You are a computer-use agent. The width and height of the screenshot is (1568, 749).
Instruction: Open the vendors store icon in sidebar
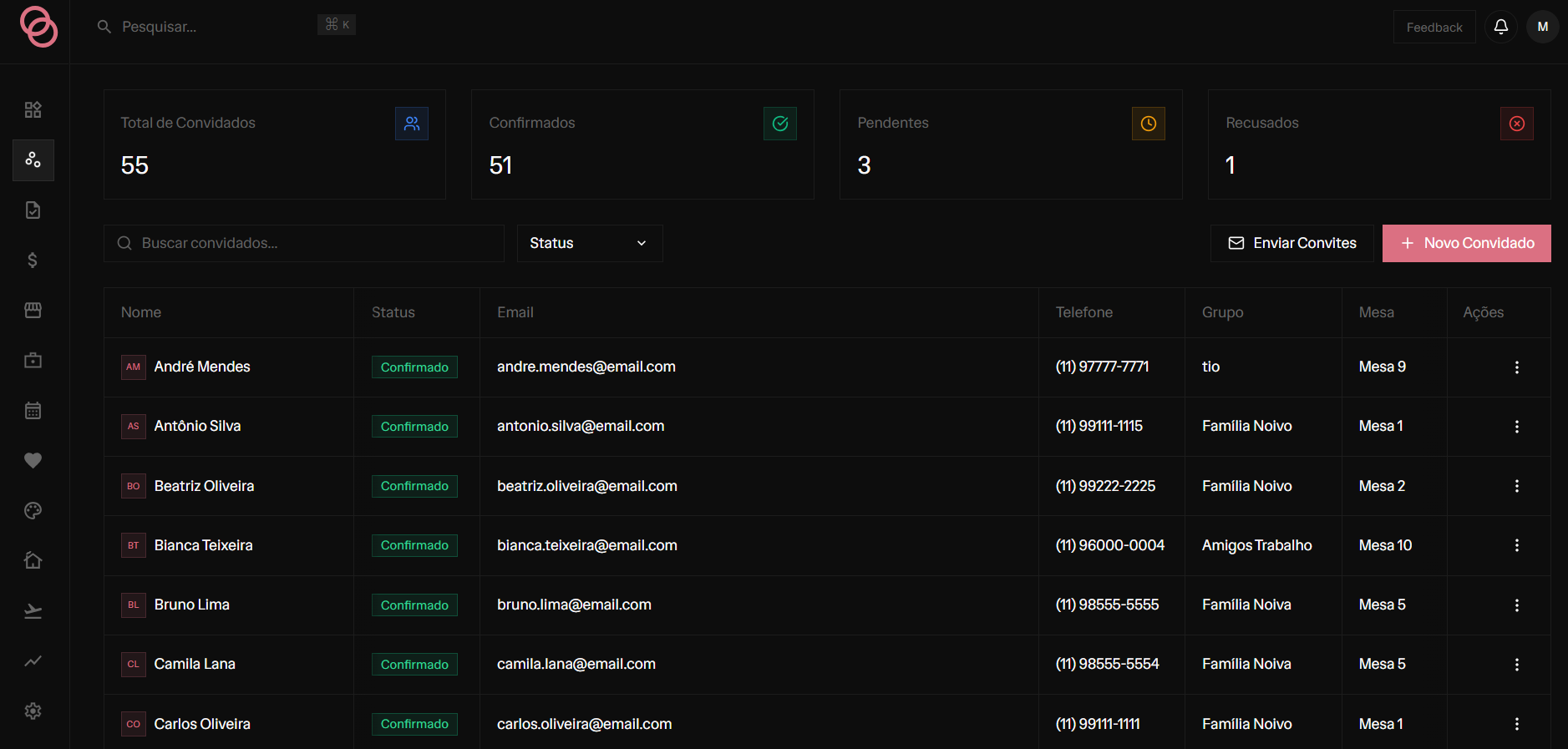[x=33, y=311]
